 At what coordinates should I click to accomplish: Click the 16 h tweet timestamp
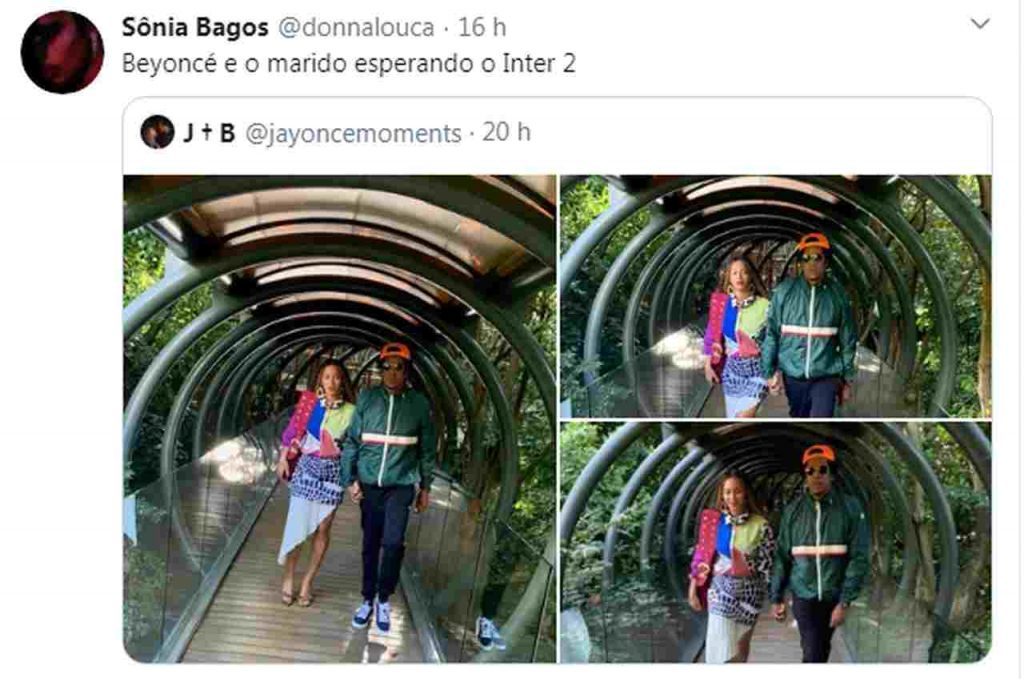(482, 27)
